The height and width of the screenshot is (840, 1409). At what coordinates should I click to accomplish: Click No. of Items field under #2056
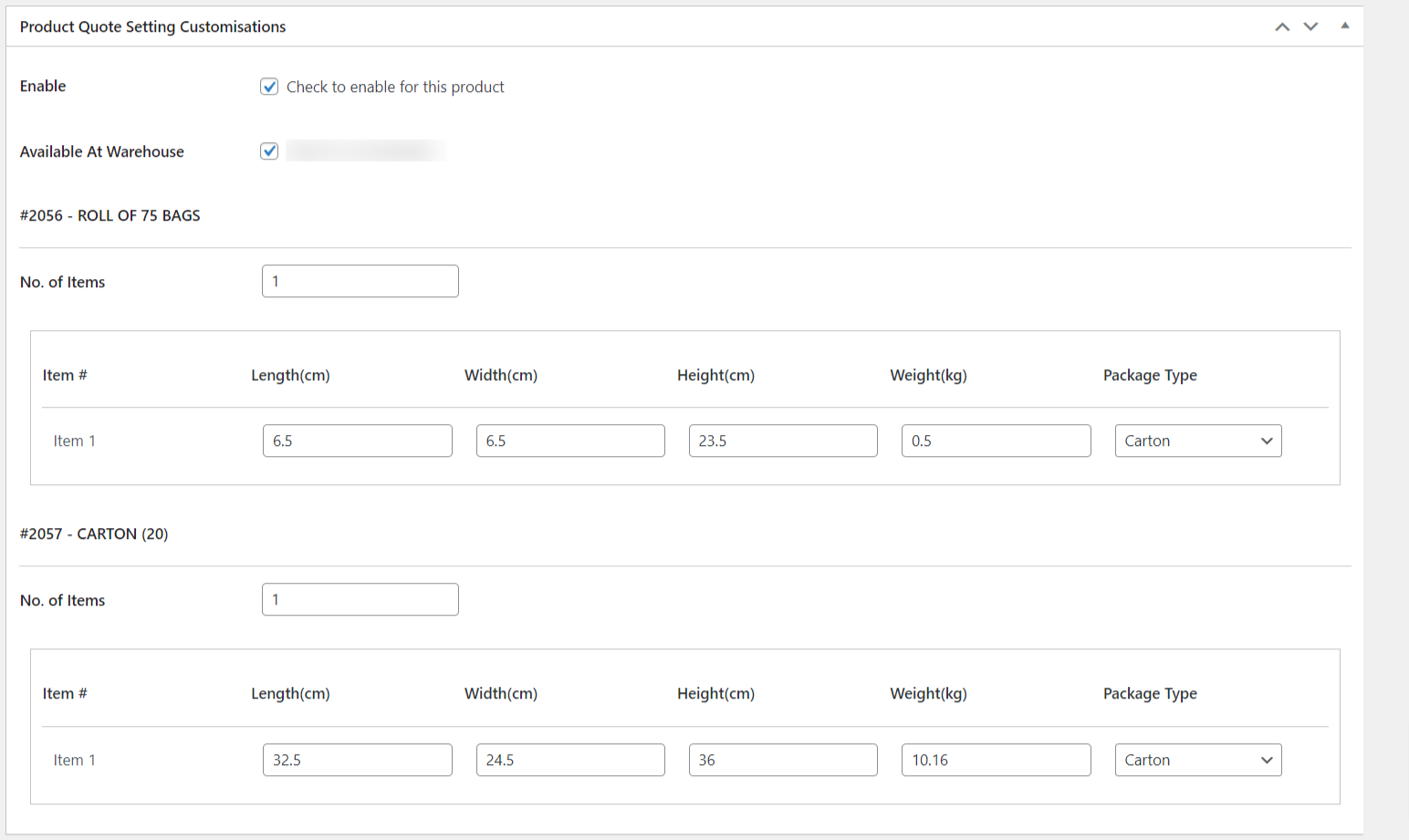[360, 281]
